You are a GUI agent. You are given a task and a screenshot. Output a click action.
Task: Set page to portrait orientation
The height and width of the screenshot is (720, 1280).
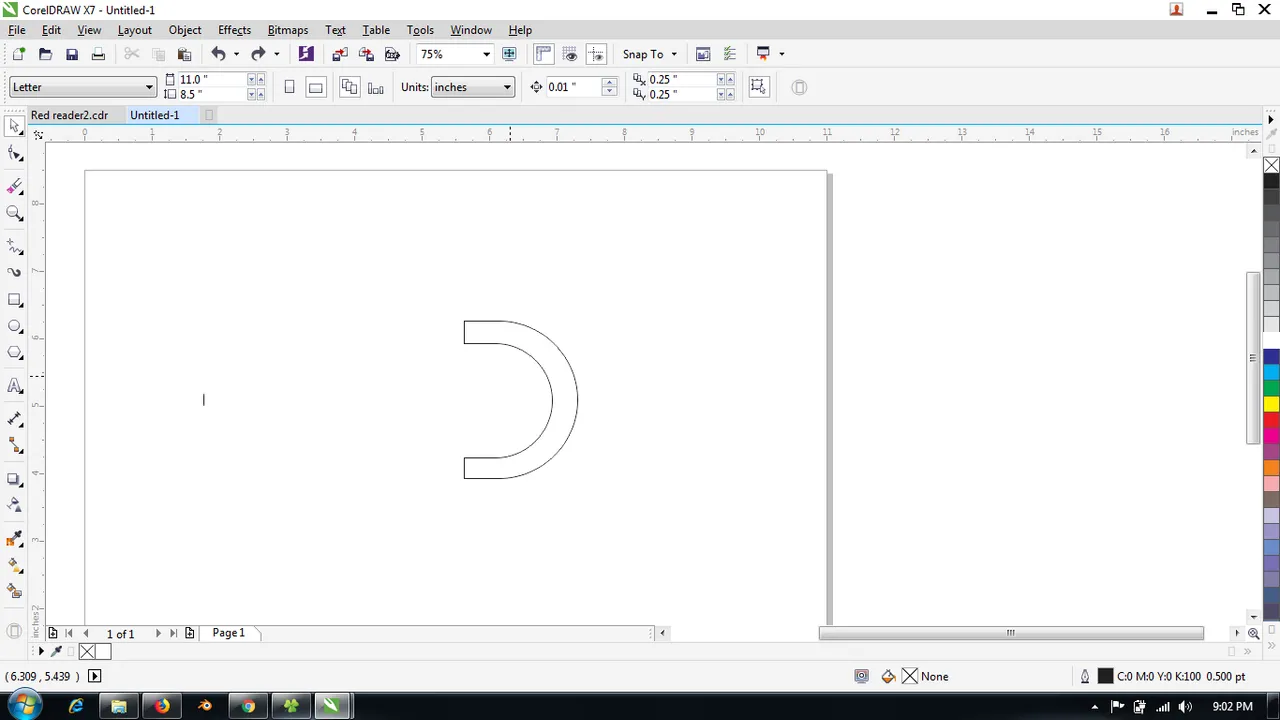pos(289,87)
